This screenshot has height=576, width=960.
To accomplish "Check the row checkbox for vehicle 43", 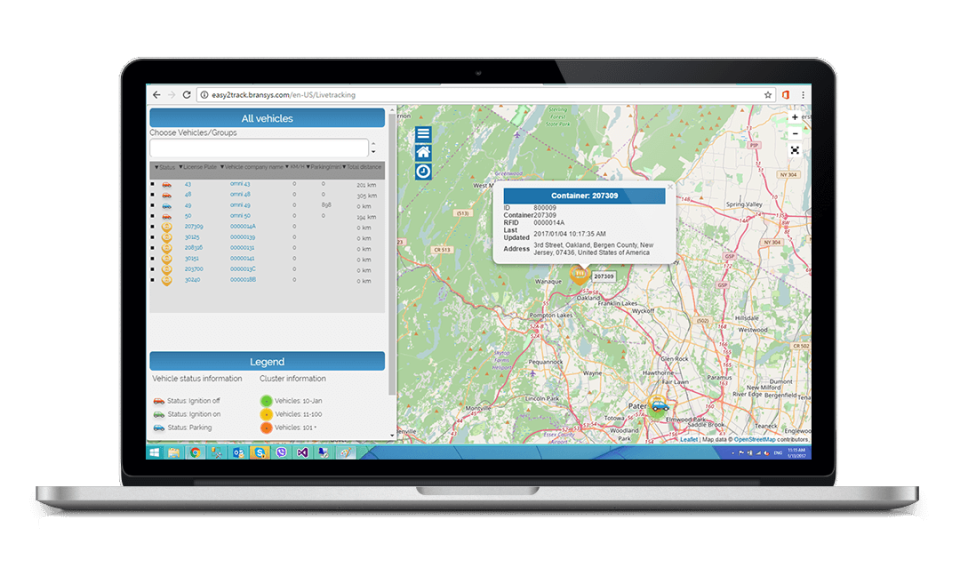I will coord(151,185).
